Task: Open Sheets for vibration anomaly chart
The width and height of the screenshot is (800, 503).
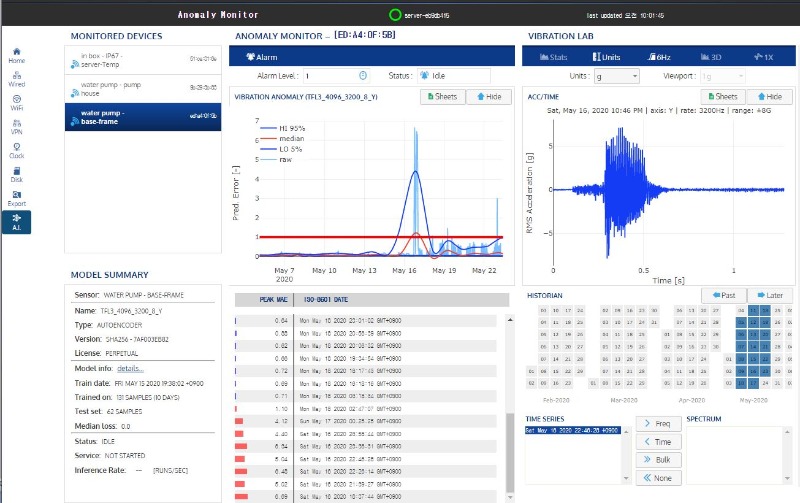Action: [442, 96]
